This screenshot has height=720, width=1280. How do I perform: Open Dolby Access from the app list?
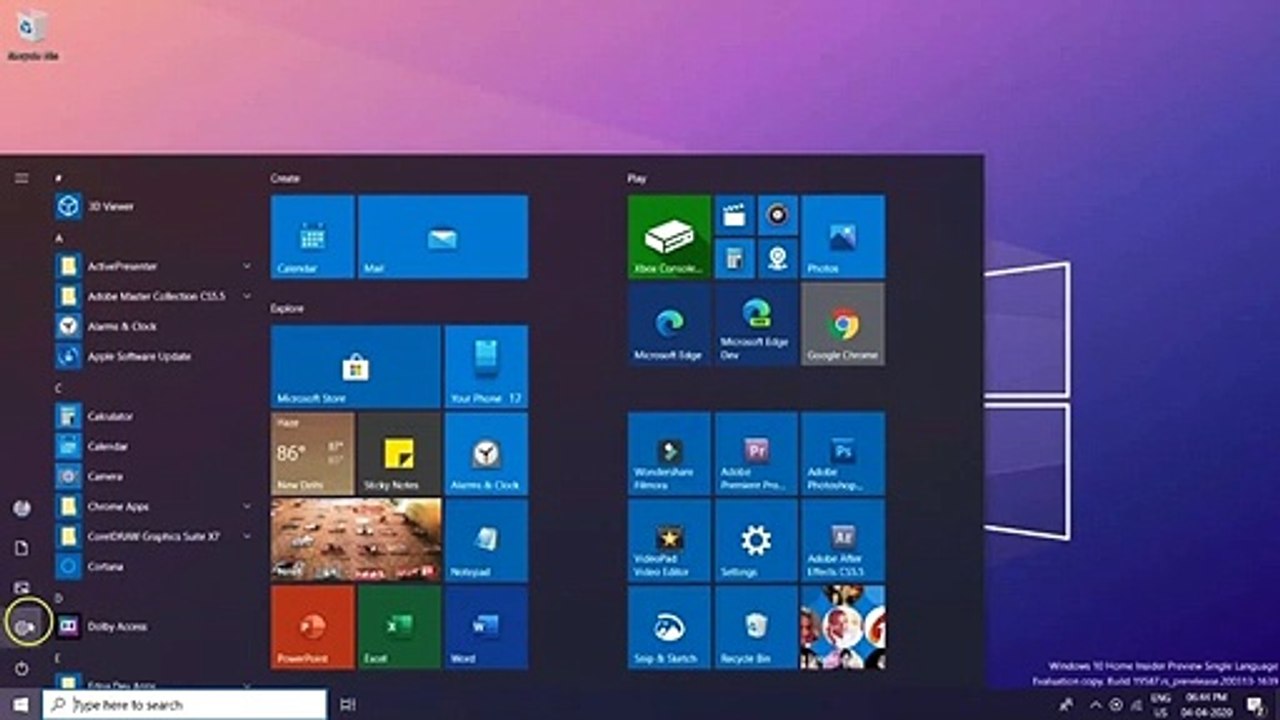coord(154,626)
